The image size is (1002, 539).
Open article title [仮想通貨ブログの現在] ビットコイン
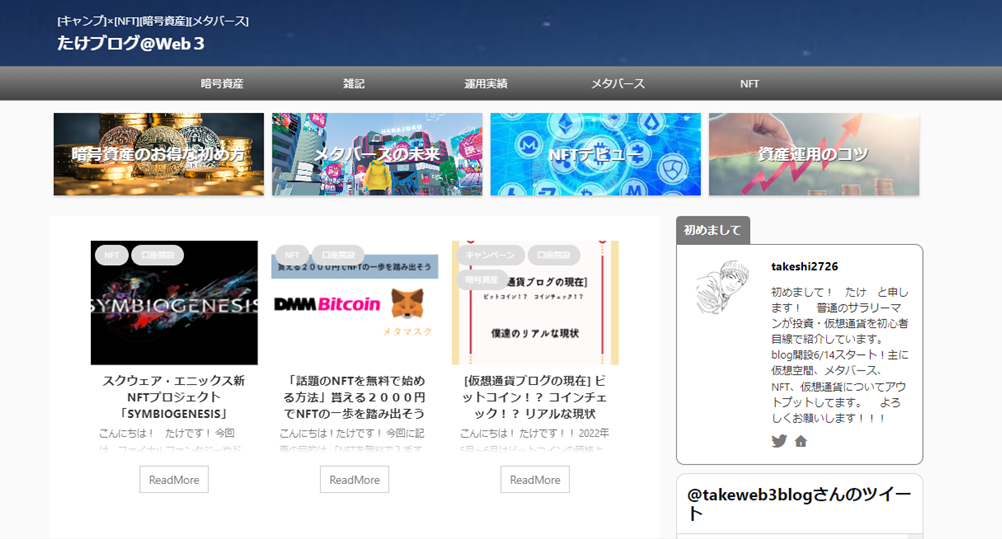(x=535, y=397)
